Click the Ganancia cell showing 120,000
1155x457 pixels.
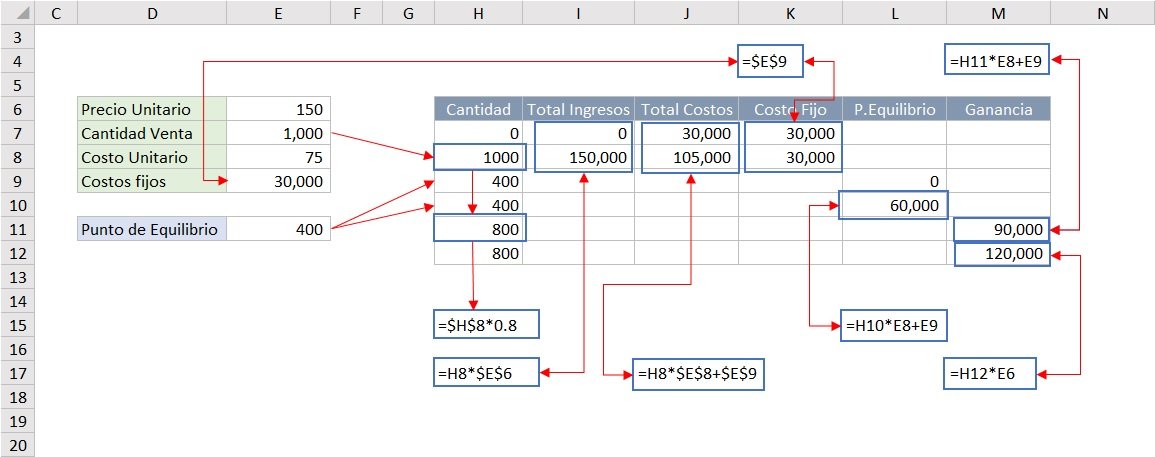[x=1001, y=254]
